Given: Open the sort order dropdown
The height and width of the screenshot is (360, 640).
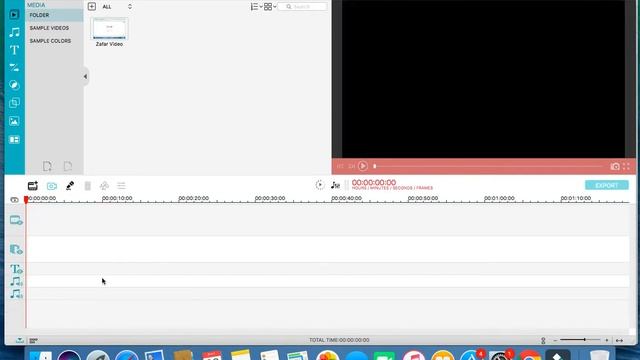Looking at the screenshot, I should click(x=256, y=7).
